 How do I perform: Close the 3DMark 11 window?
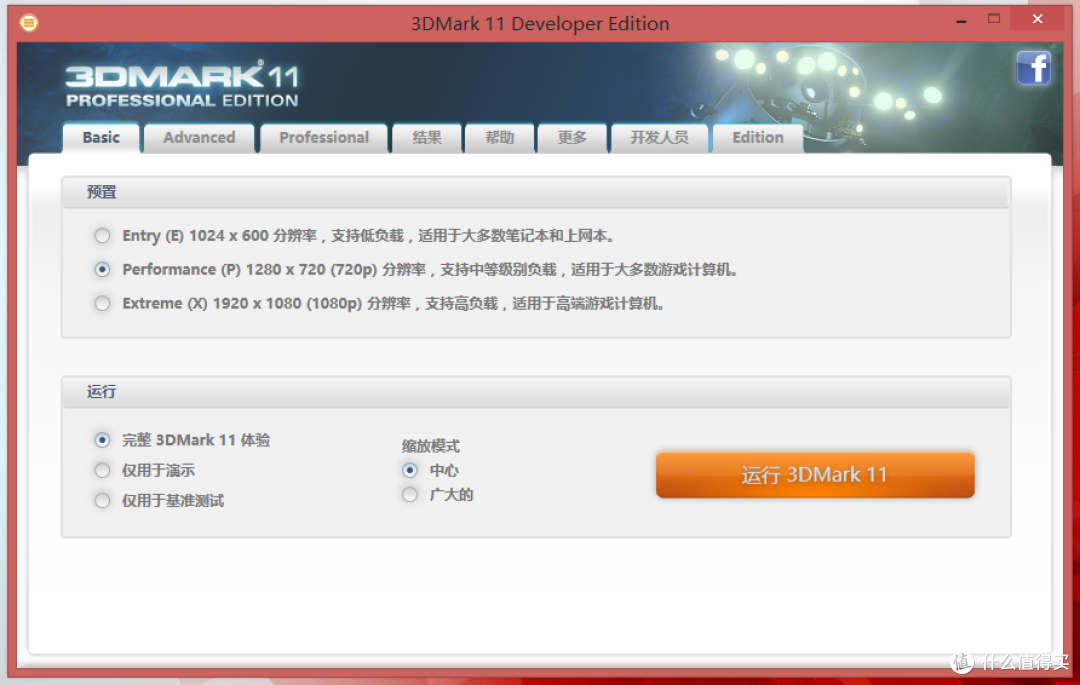1037,19
